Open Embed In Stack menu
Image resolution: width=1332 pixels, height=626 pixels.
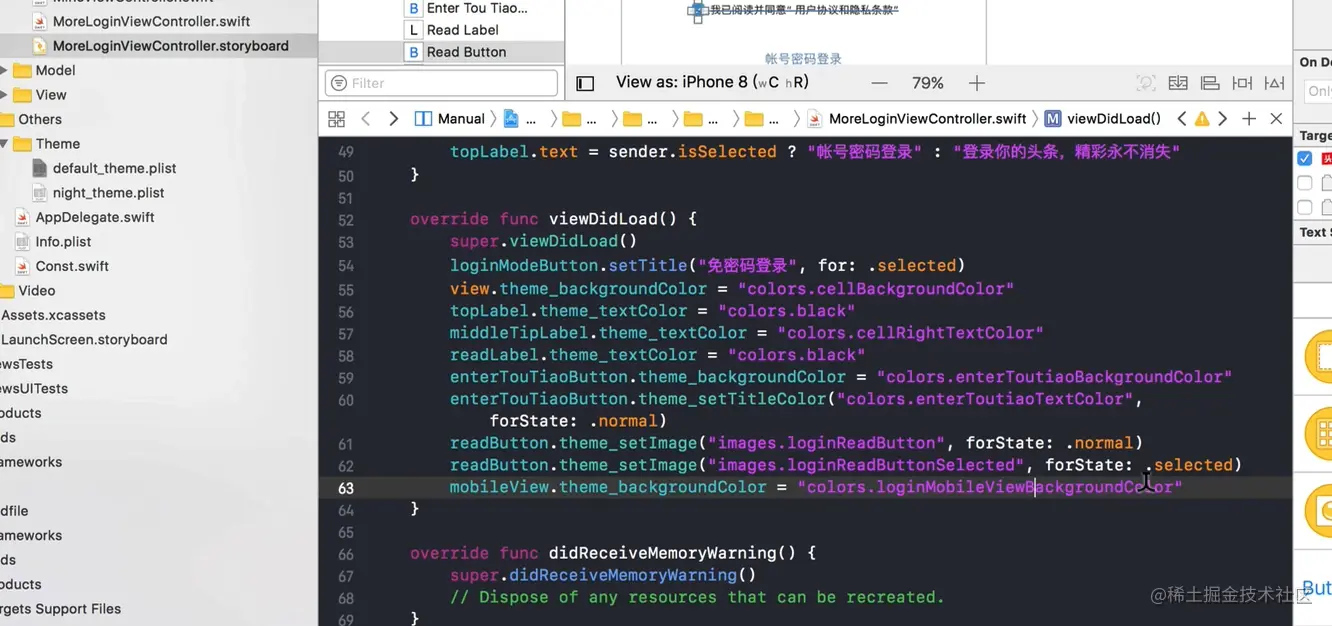1178,83
